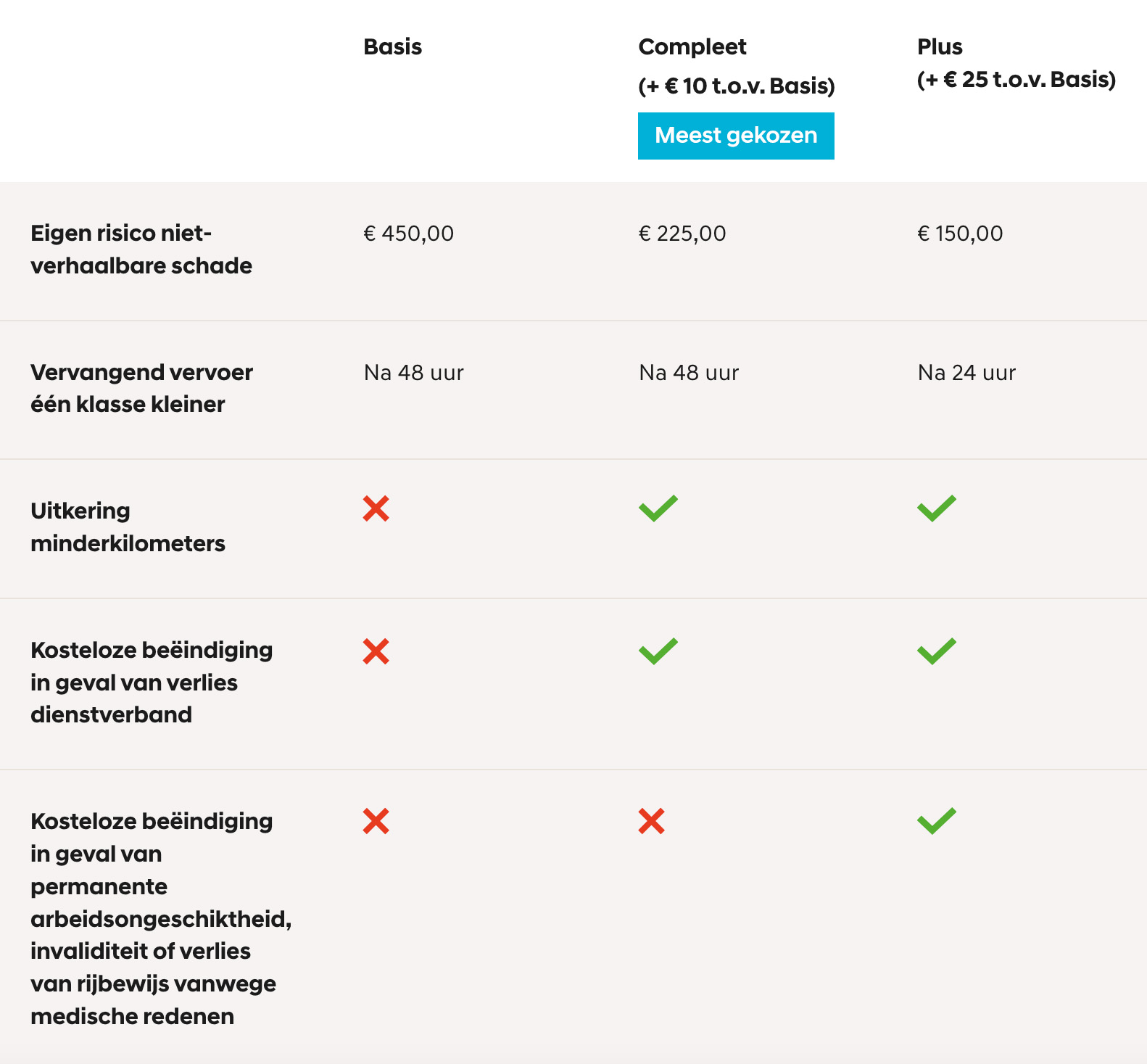
Task: Click the € 225,00 eigen risico value
Action: 682,234
